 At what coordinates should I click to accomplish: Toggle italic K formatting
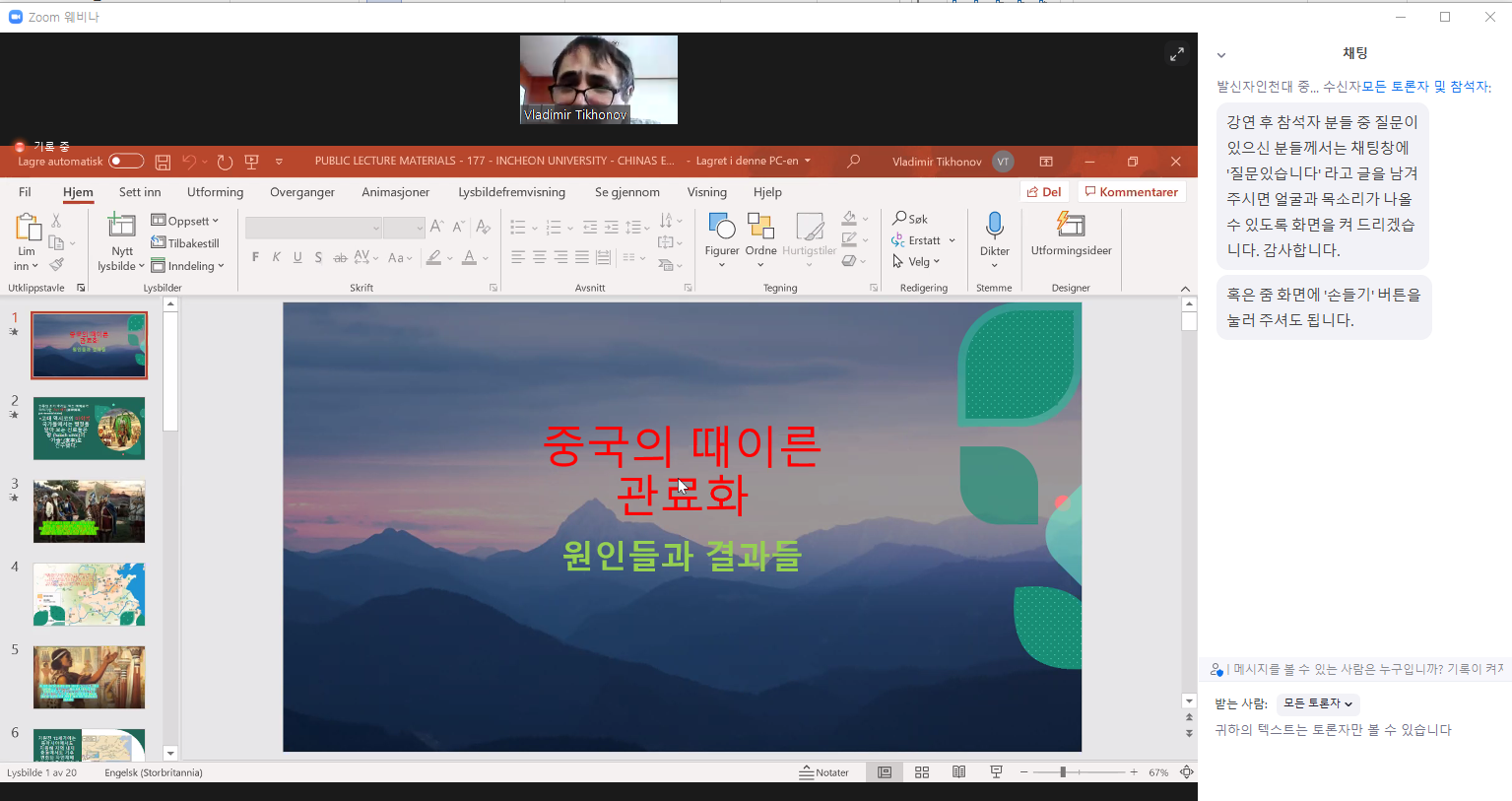276,257
